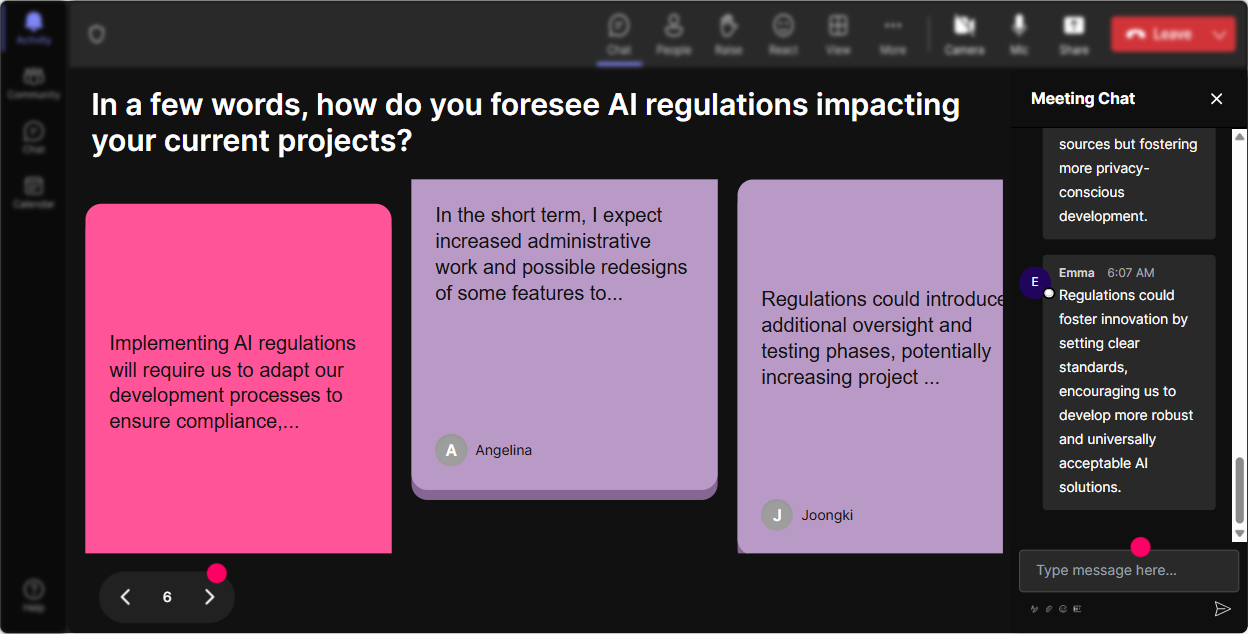The height and width of the screenshot is (634, 1248).
Task: Open the Leave button dropdown arrow
Action: click(x=1220, y=34)
